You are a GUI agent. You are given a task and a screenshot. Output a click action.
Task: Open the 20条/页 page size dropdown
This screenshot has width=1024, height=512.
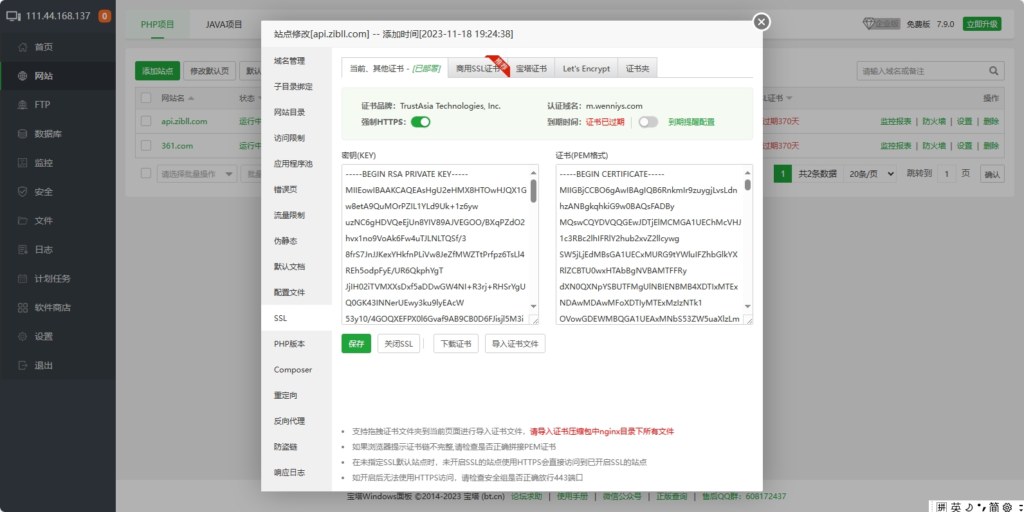pyautogui.click(x=870, y=174)
